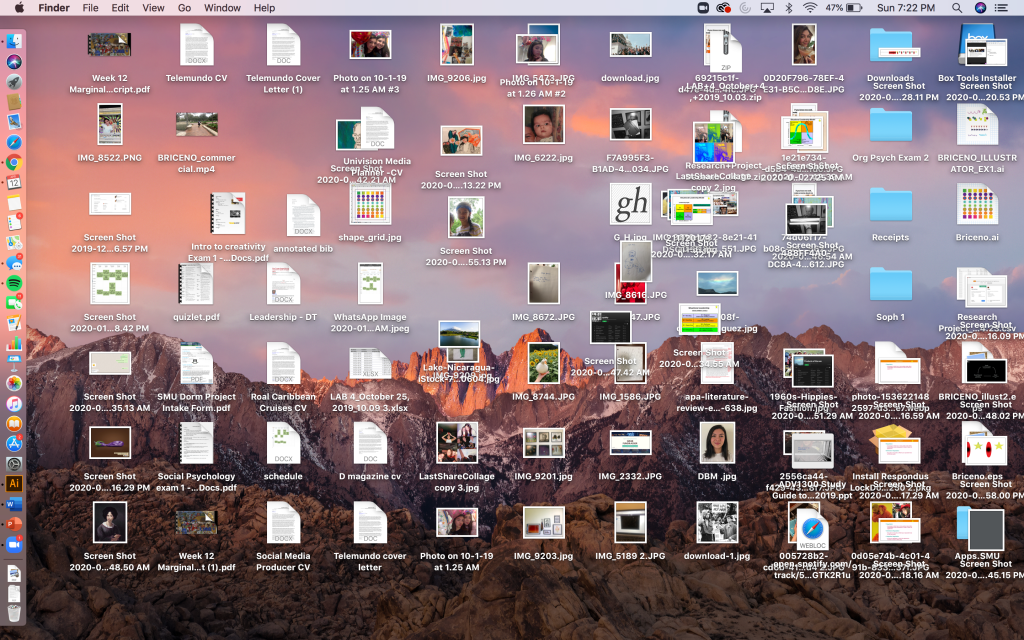
Task: Open the Go menu
Action: tap(184, 8)
